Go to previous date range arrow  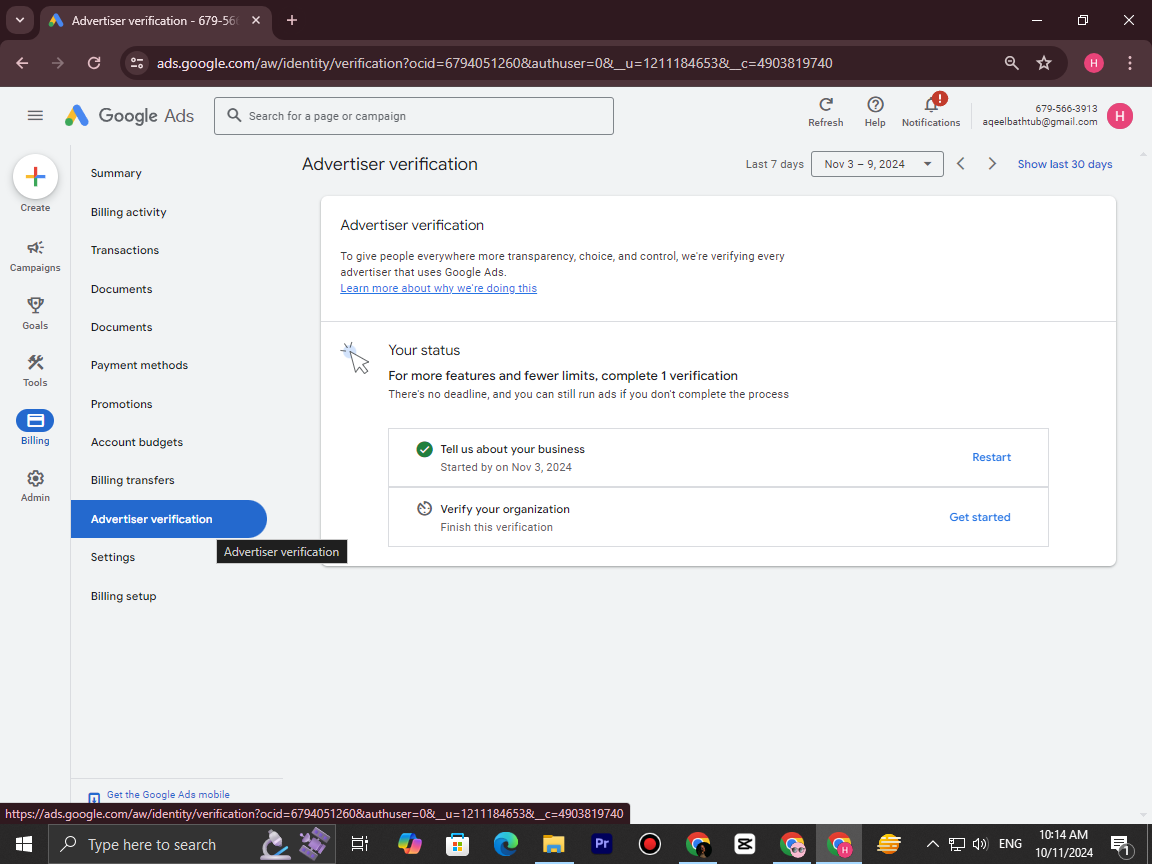pyautogui.click(x=960, y=164)
